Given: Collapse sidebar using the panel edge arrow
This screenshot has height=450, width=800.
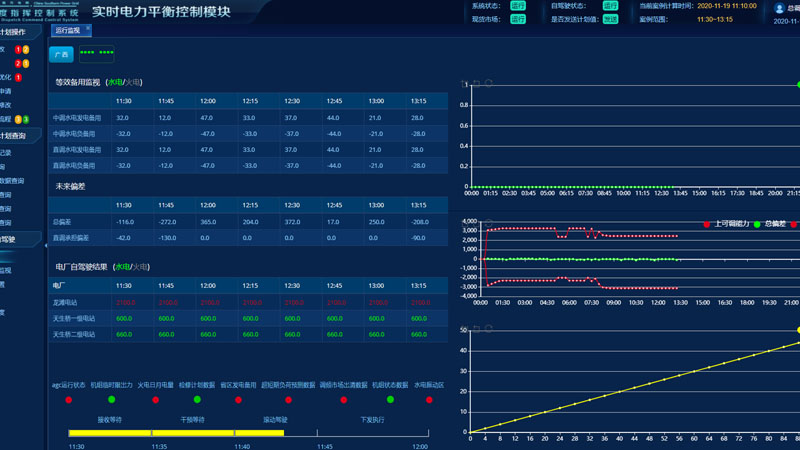Looking at the screenshot, I should 46,243.
